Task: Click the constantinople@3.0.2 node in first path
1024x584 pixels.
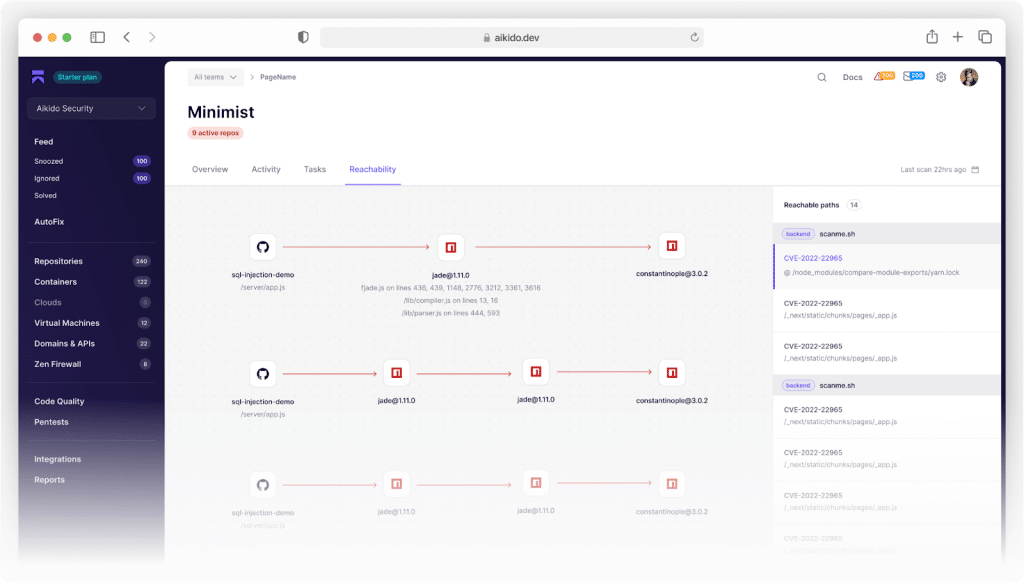Action: tap(671, 246)
